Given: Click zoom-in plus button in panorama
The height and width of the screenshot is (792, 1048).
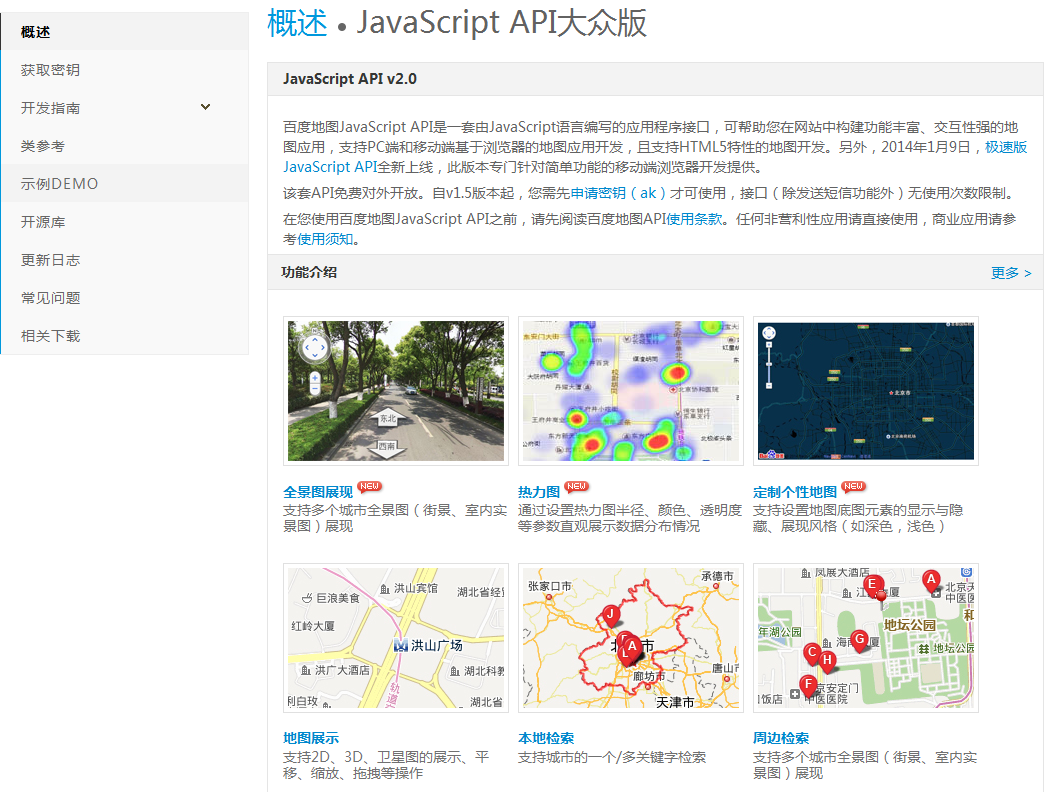Looking at the screenshot, I should click(x=315, y=378).
